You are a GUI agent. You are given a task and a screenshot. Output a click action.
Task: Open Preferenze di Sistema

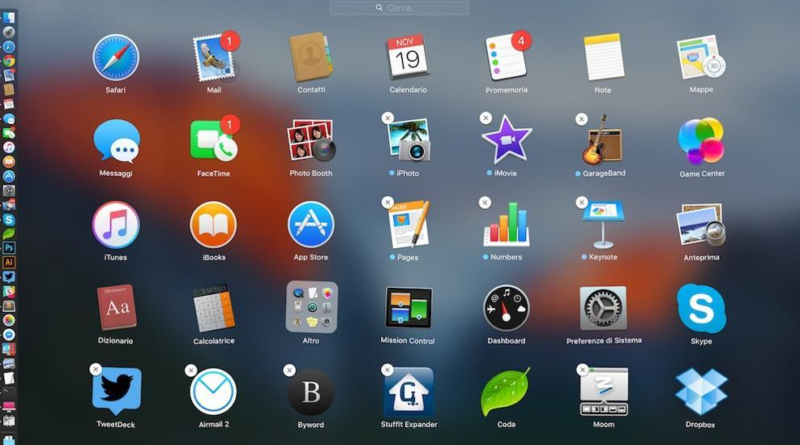point(603,308)
